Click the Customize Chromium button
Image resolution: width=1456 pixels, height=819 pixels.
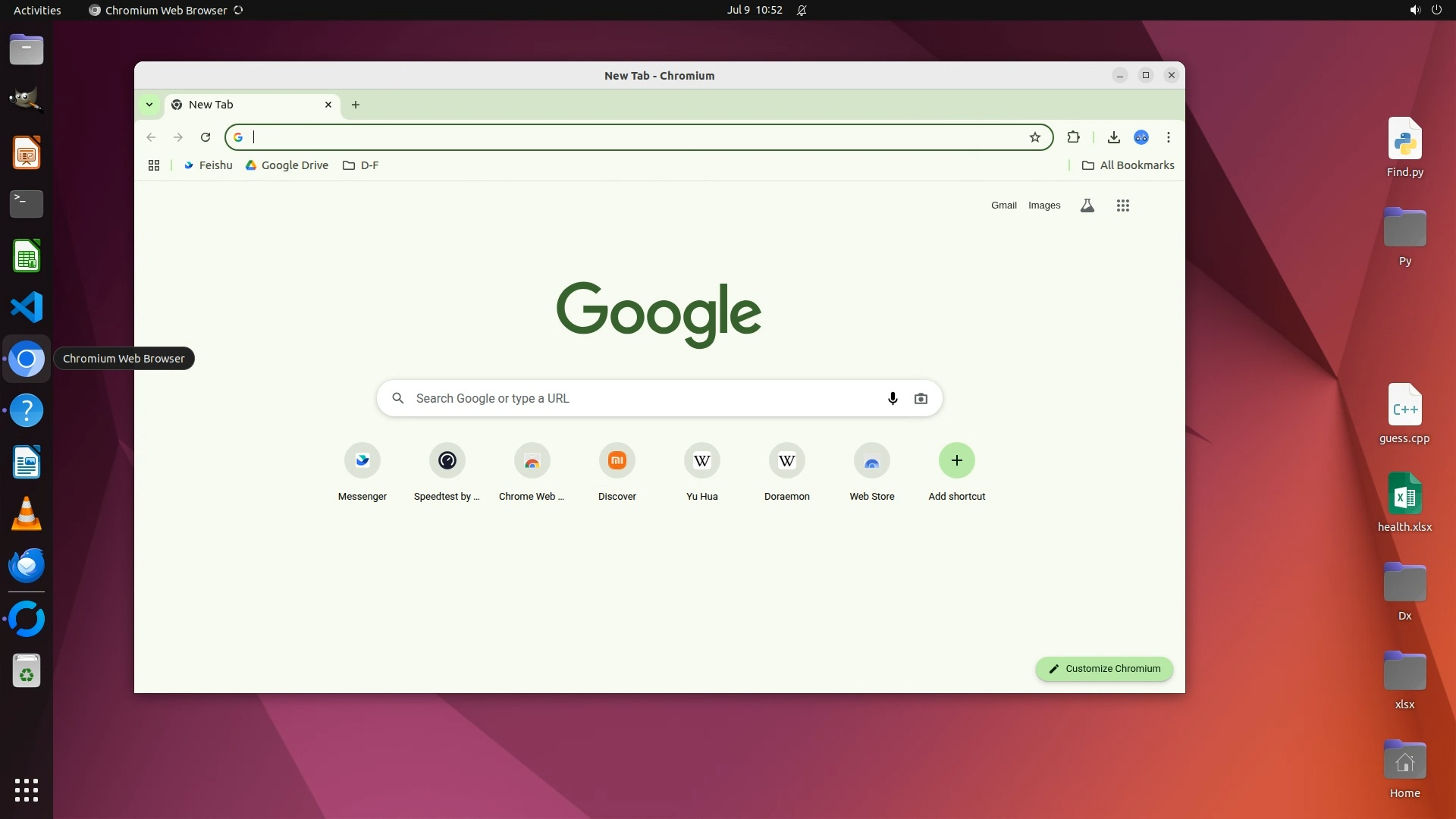(1104, 669)
